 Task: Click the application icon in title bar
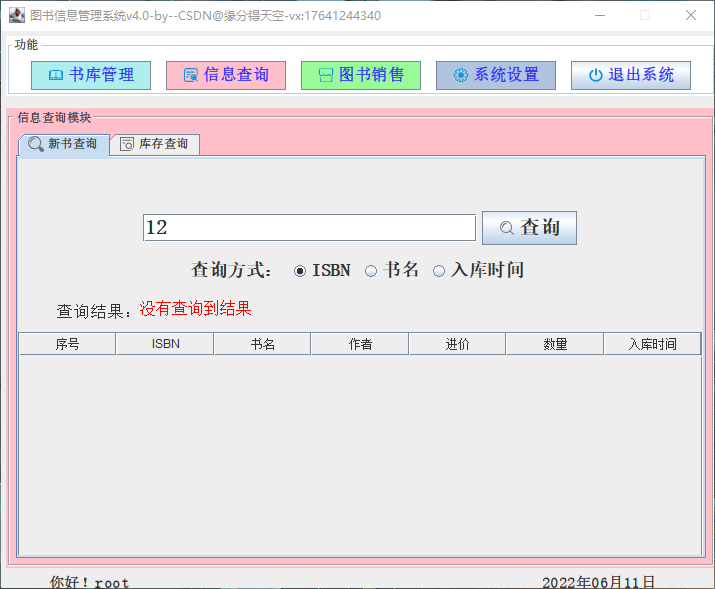point(17,16)
